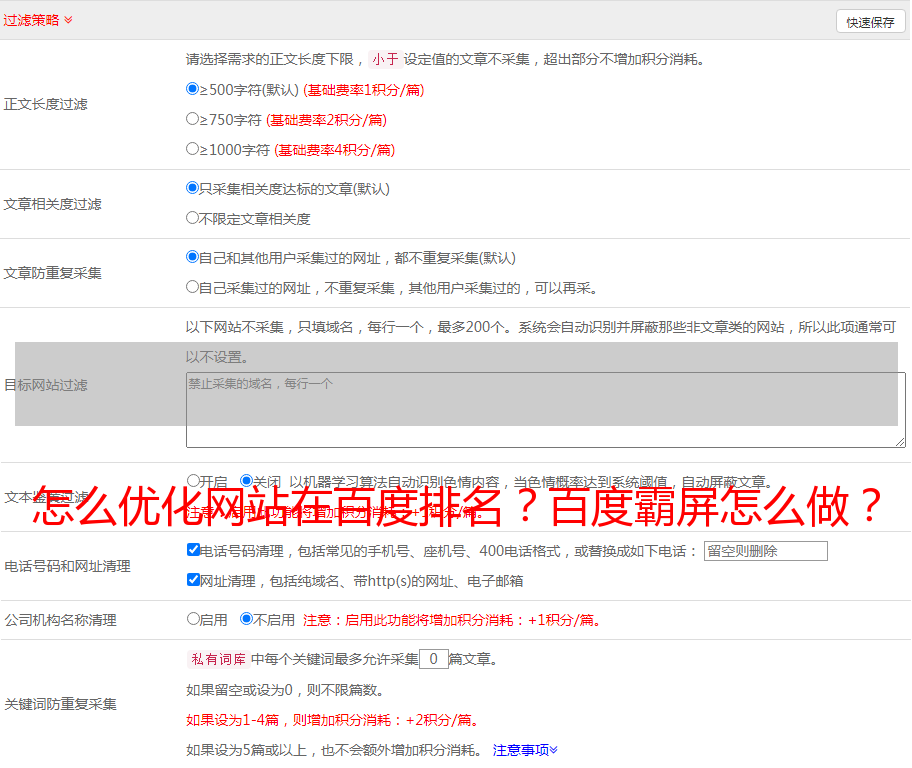912x768 pixels.
Task: Expand the 注意事项 link
Action: [525, 750]
